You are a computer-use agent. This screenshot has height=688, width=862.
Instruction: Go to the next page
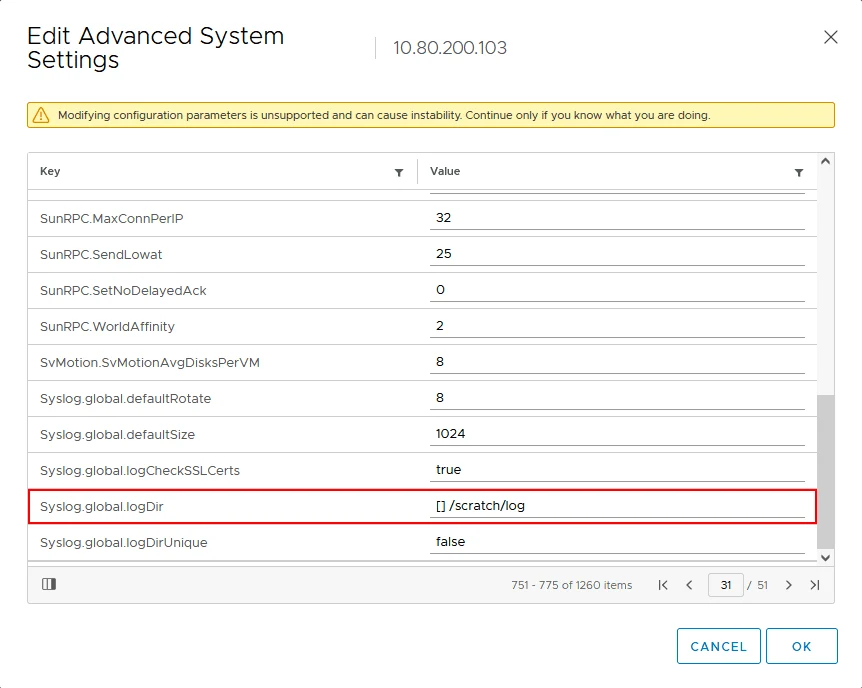point(788,585)
